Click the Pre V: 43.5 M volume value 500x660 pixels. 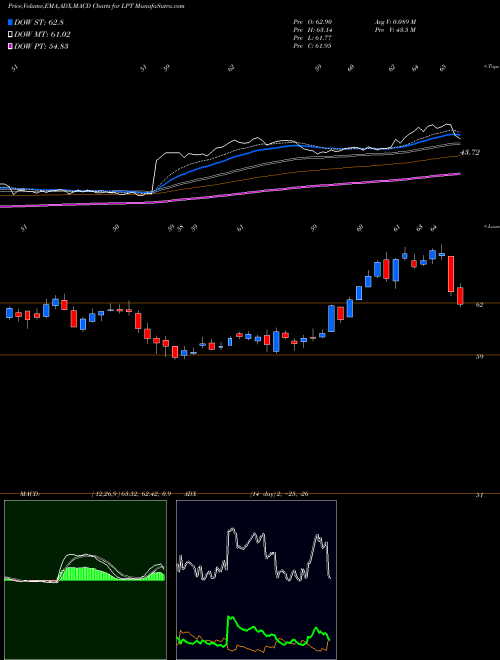pos(395,30)
